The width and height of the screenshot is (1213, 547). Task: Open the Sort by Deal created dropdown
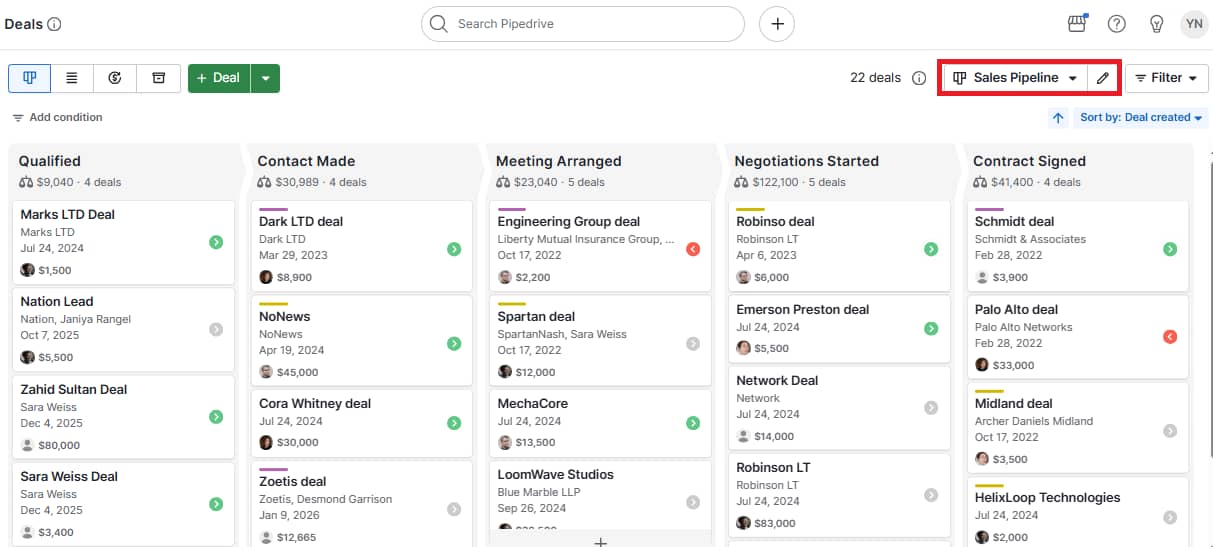(x=1141, y=118)
